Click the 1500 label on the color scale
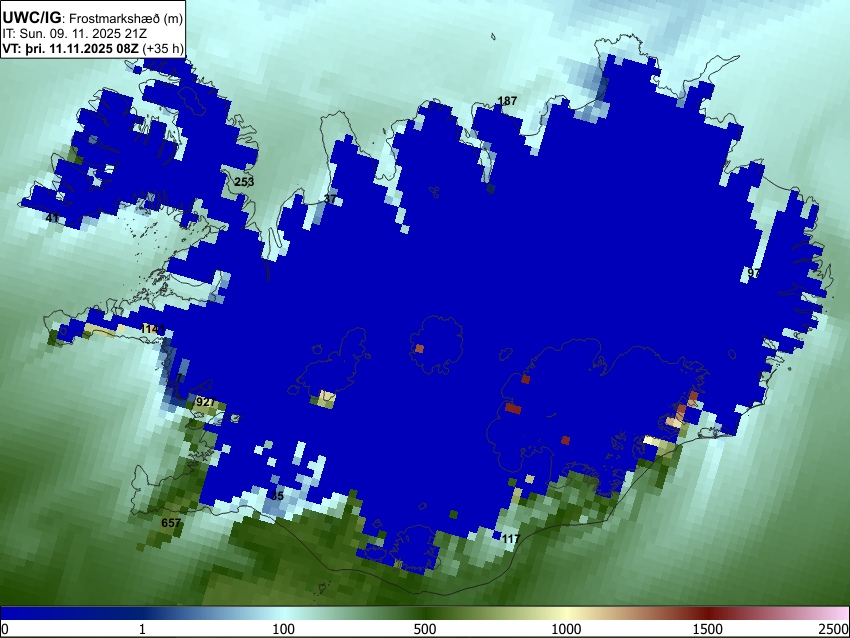The width and height of the screenshot is (850, 638). (708, 629)
